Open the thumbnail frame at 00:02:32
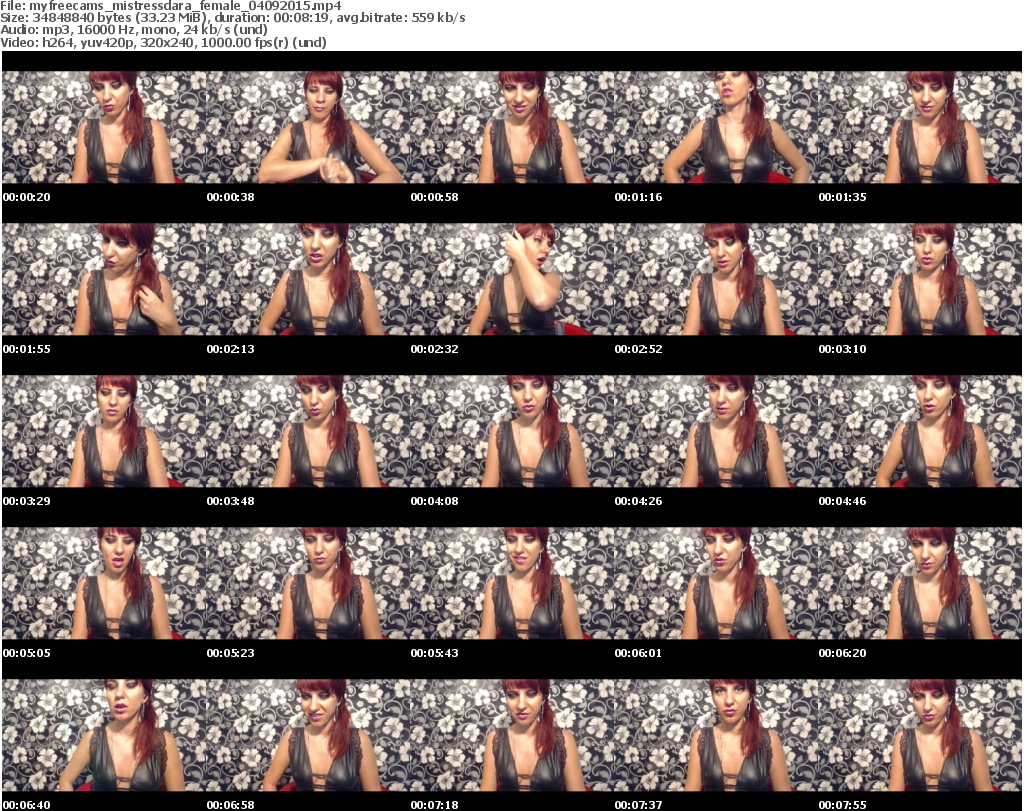This screenshot has height=811, width=1024. click(512, 279)
